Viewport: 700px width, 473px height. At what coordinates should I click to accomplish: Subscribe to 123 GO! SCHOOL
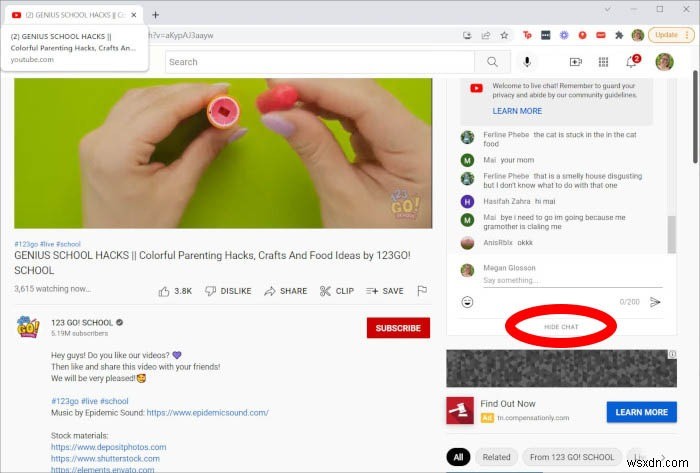398,328
